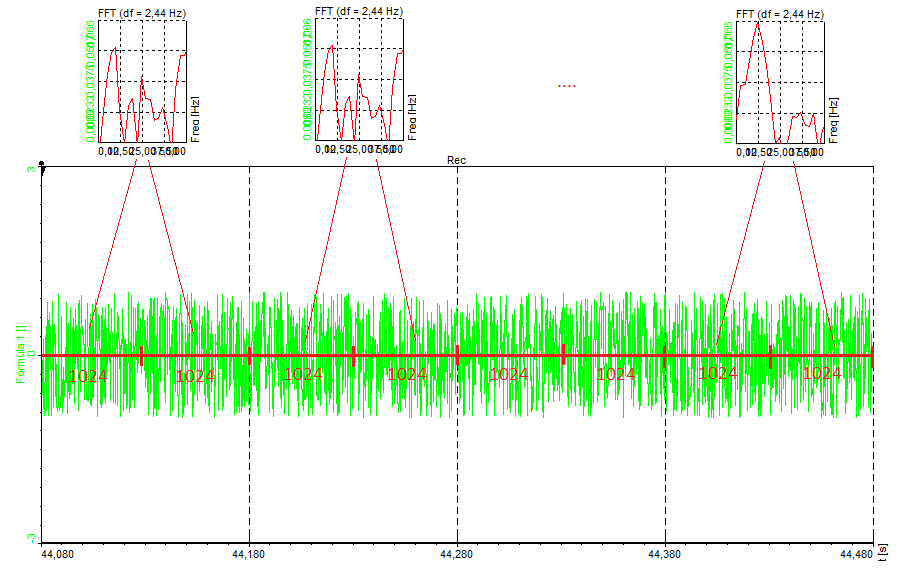This screenshot has width=900, height=569.
Task: Select the rightmost 'FFT (df = 2,44 Hz)' title
Action: (x=780, y=14)
